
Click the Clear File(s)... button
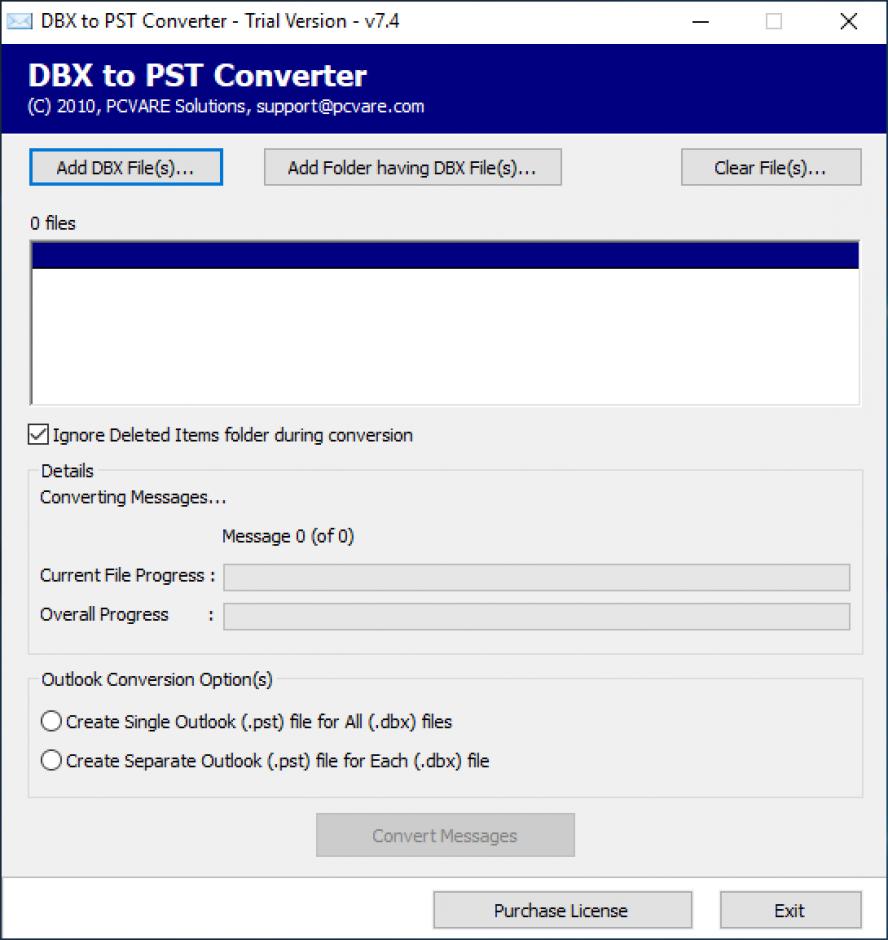(x=770, y=167)
